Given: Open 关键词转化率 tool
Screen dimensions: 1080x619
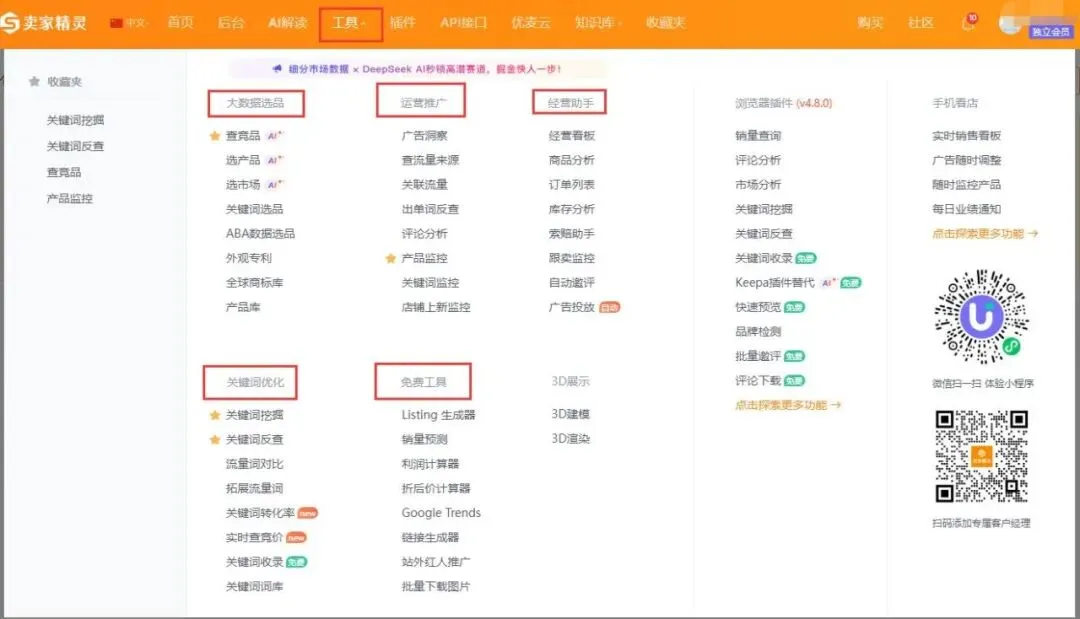Looking at the screenshot, I should pos(260,513).
